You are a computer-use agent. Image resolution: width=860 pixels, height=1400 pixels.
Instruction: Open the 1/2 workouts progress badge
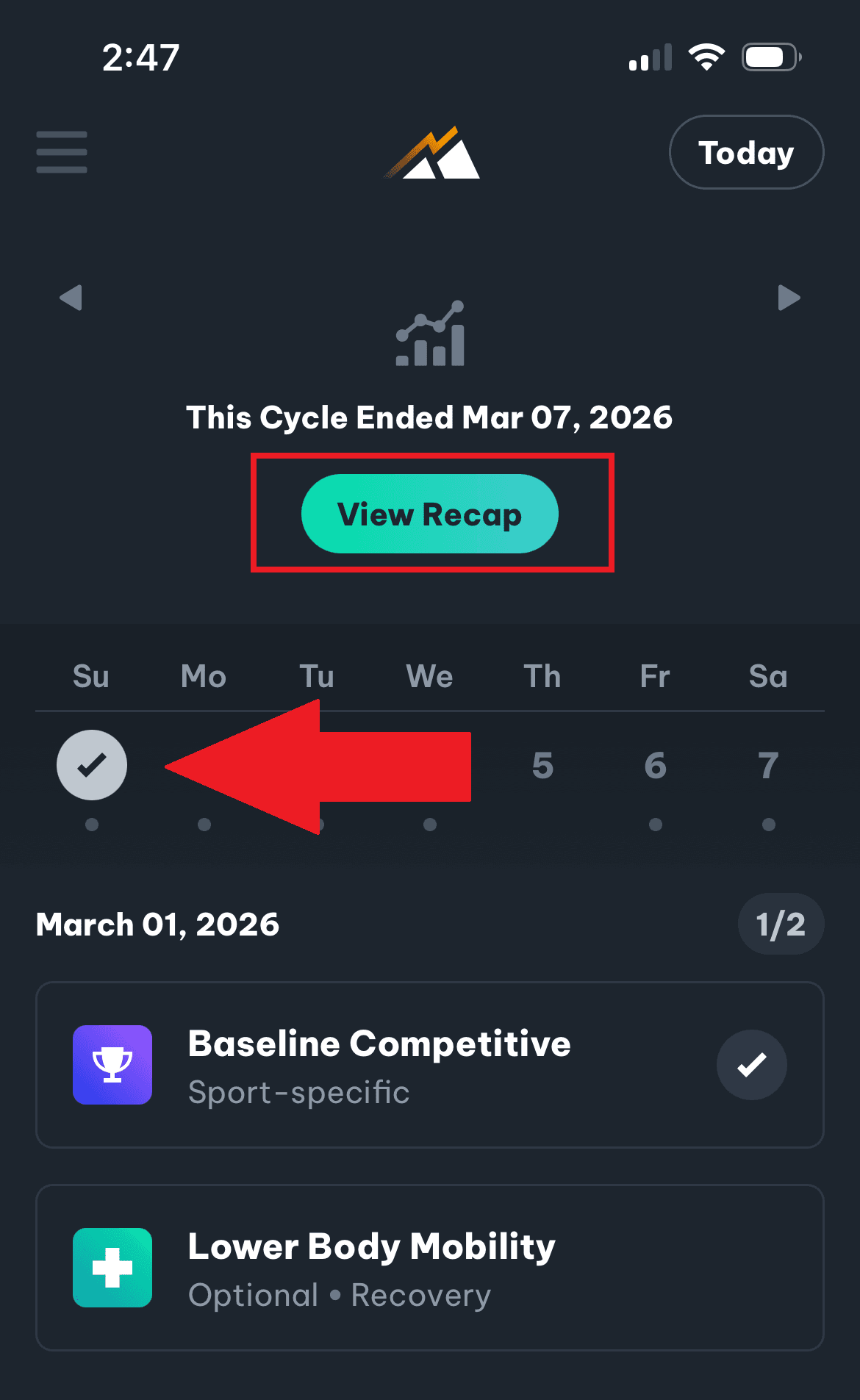pyautogui.click(x=781, y=924)
